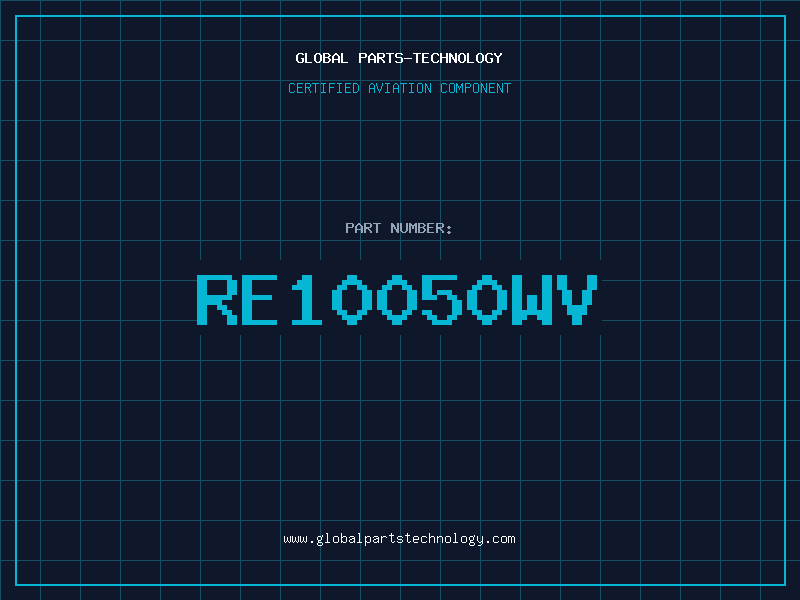
Task: Open the www.globalpartstechnology.com link
Action: click(399, 539)
